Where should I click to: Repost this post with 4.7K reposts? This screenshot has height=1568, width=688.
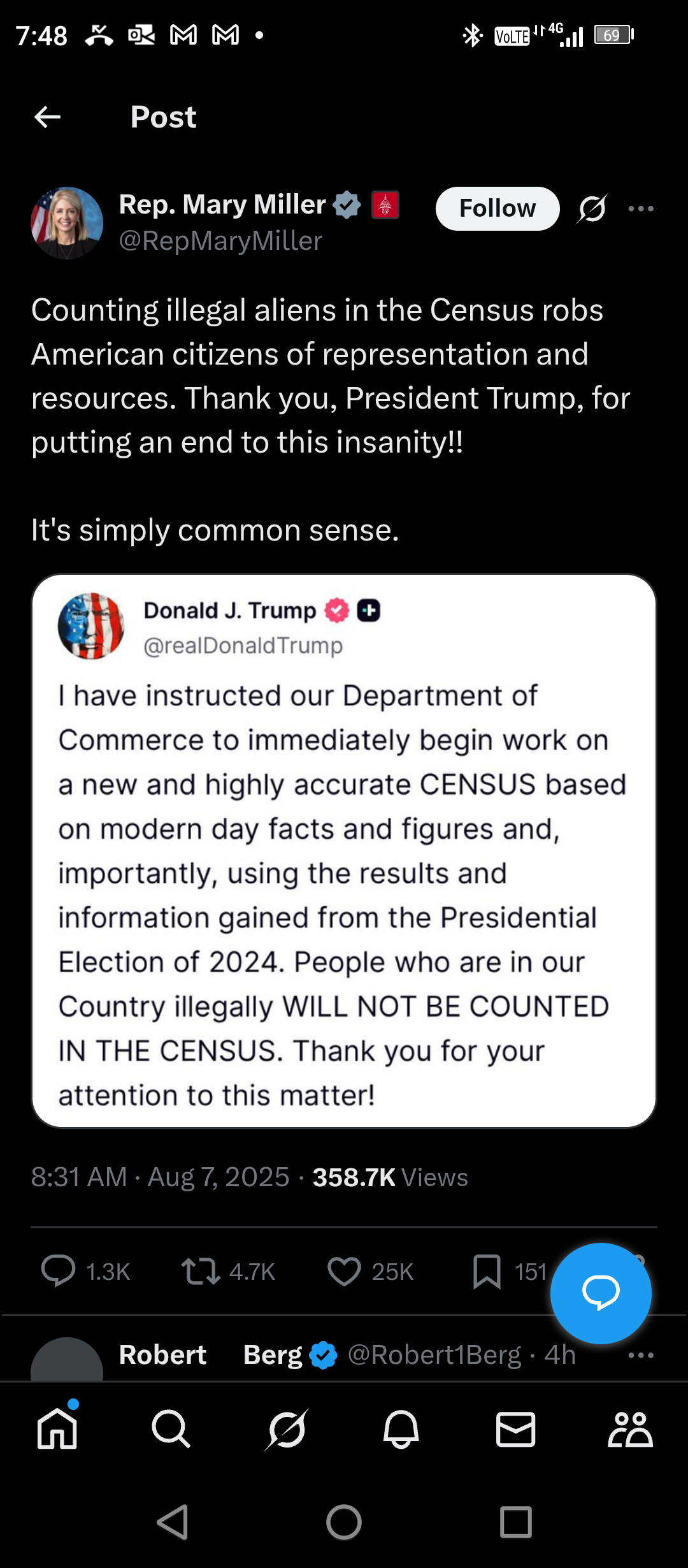201,1271
